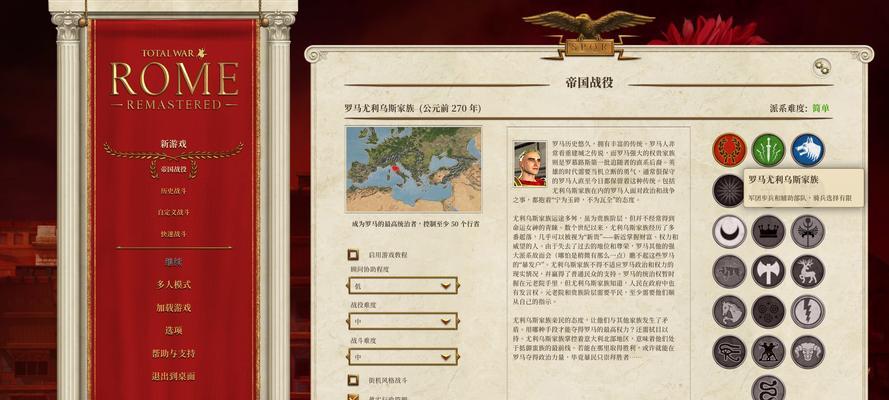The width and height of the screenshot is (889, 400).
Task: Pick the blue wolf head faction
Action: click(808, 150)
